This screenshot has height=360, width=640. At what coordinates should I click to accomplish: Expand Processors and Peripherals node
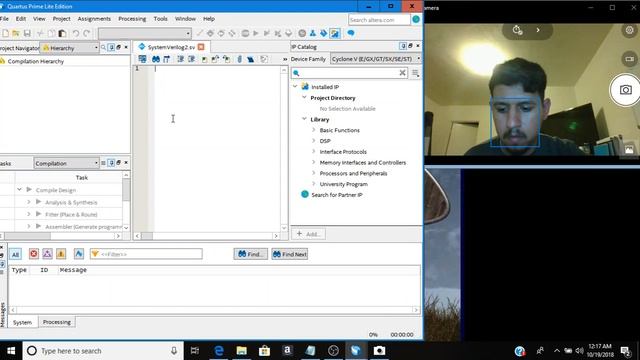coord(313,173)
